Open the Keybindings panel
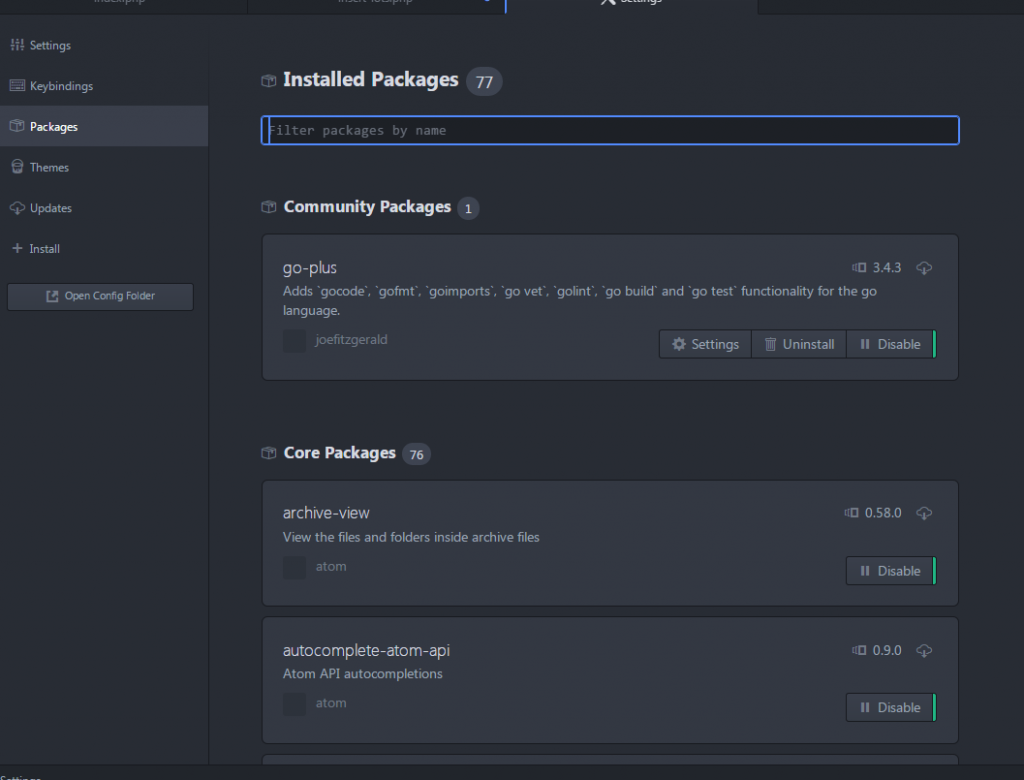This screenshot has width=1024, height=780. (61, 86)
